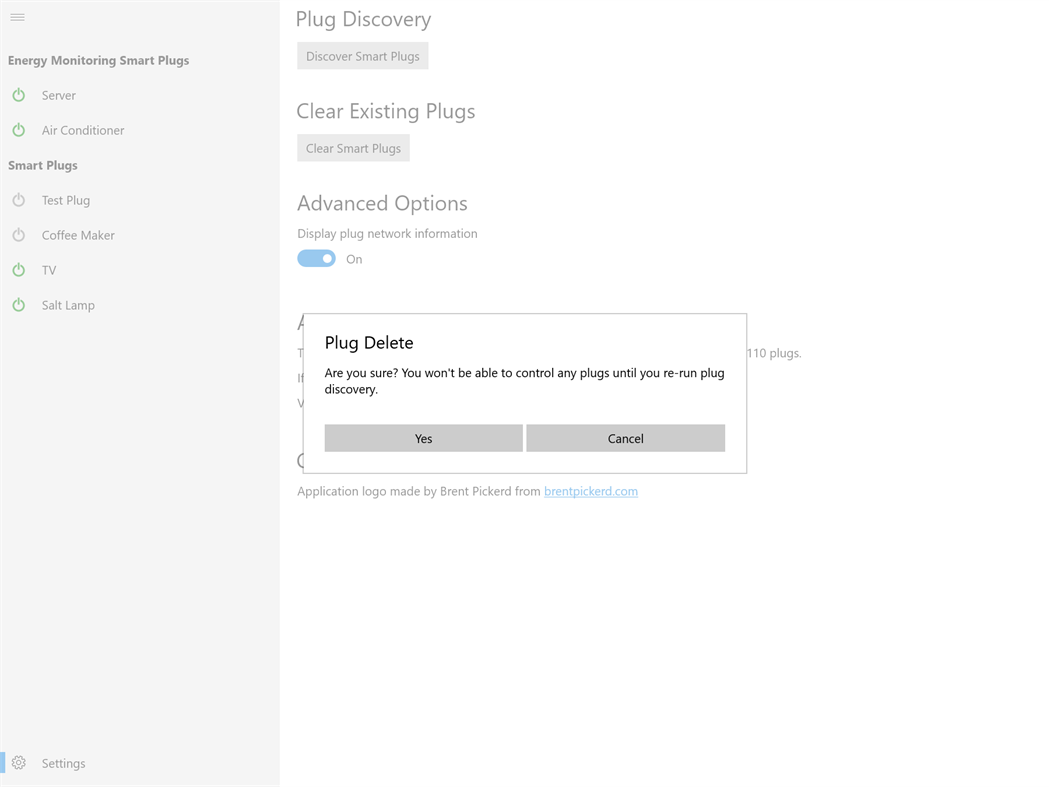
Task: Open the brentpickerd.com link
Action: [590, 491]
